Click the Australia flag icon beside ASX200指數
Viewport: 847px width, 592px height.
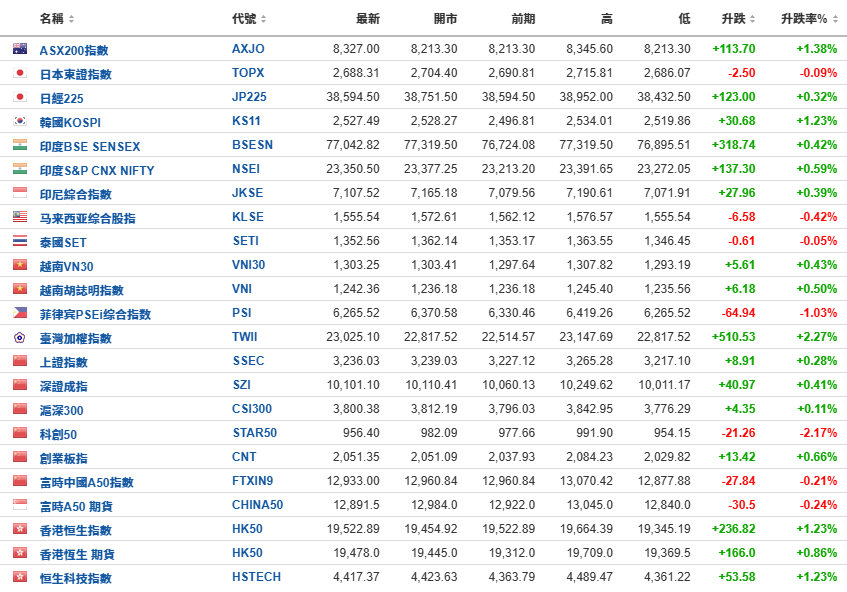tap(19, 49)
